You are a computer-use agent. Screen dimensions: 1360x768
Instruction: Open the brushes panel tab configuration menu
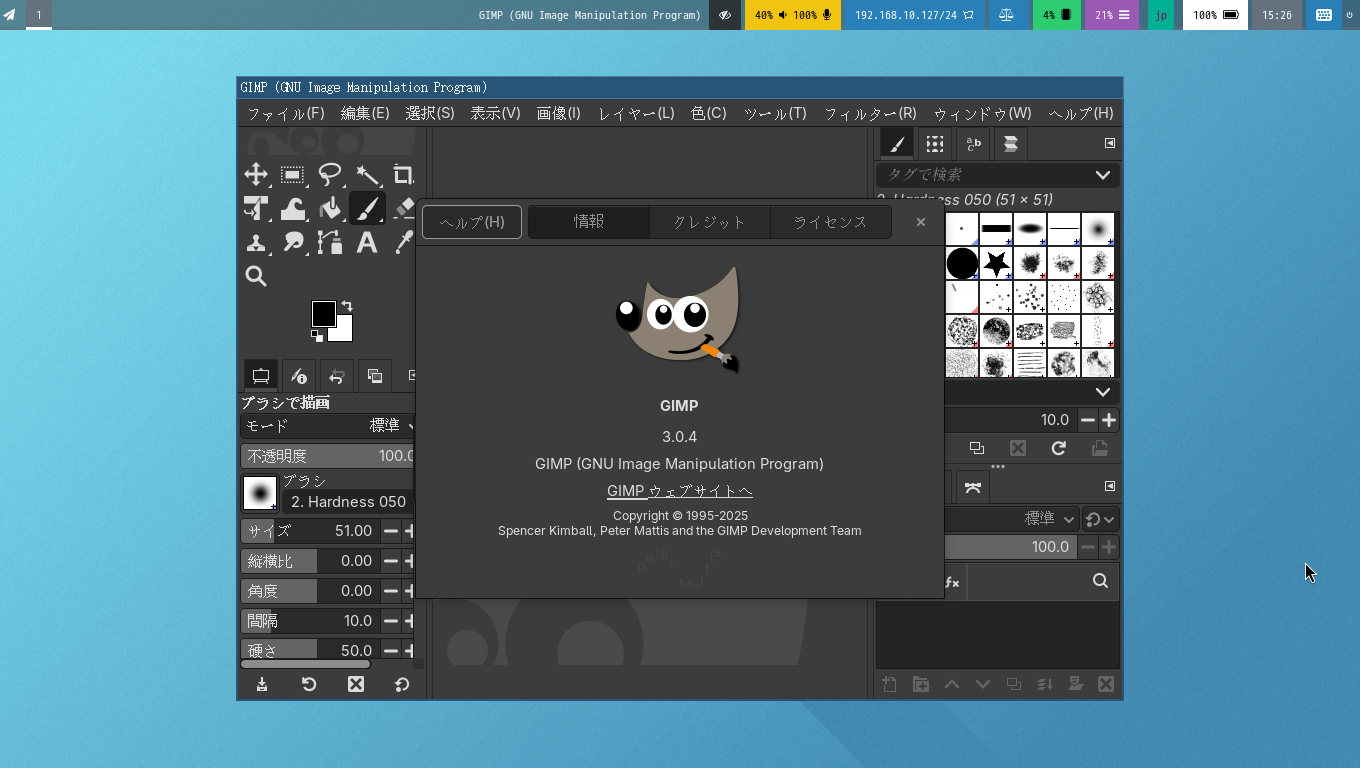[1109, 143]
